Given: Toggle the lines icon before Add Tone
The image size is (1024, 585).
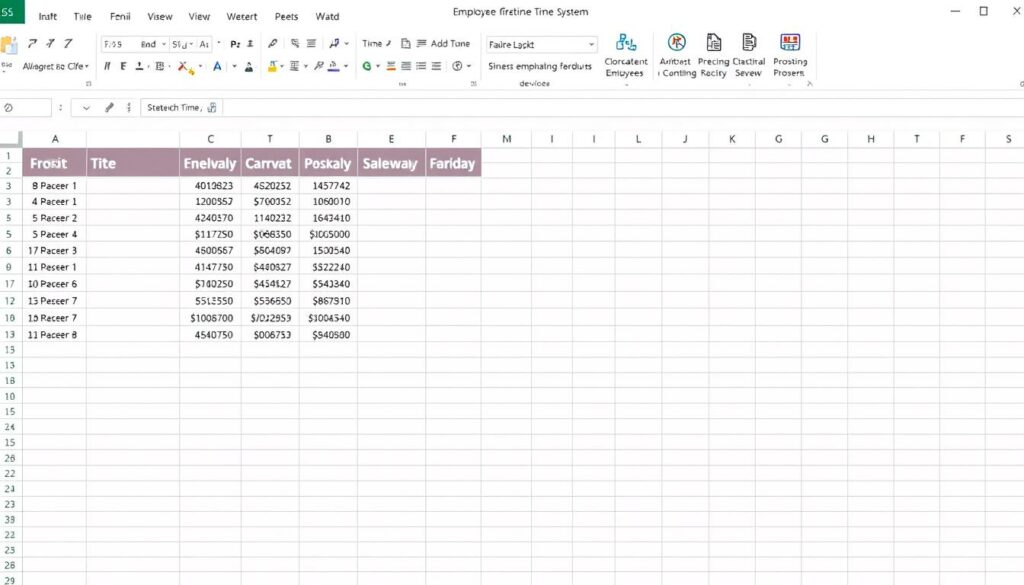Looking at the screenshot, I should coord(421,44).
